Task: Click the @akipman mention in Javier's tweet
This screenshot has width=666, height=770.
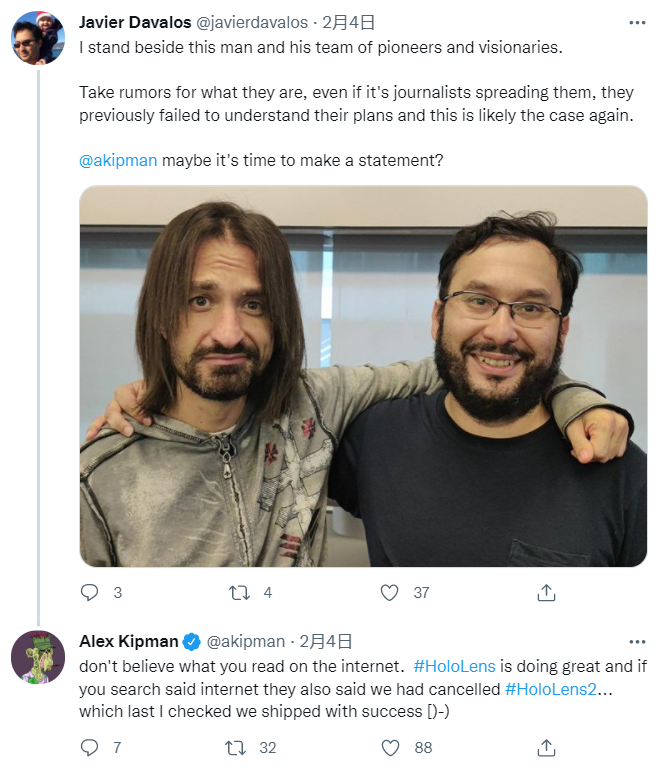Action: click(118, 160)
